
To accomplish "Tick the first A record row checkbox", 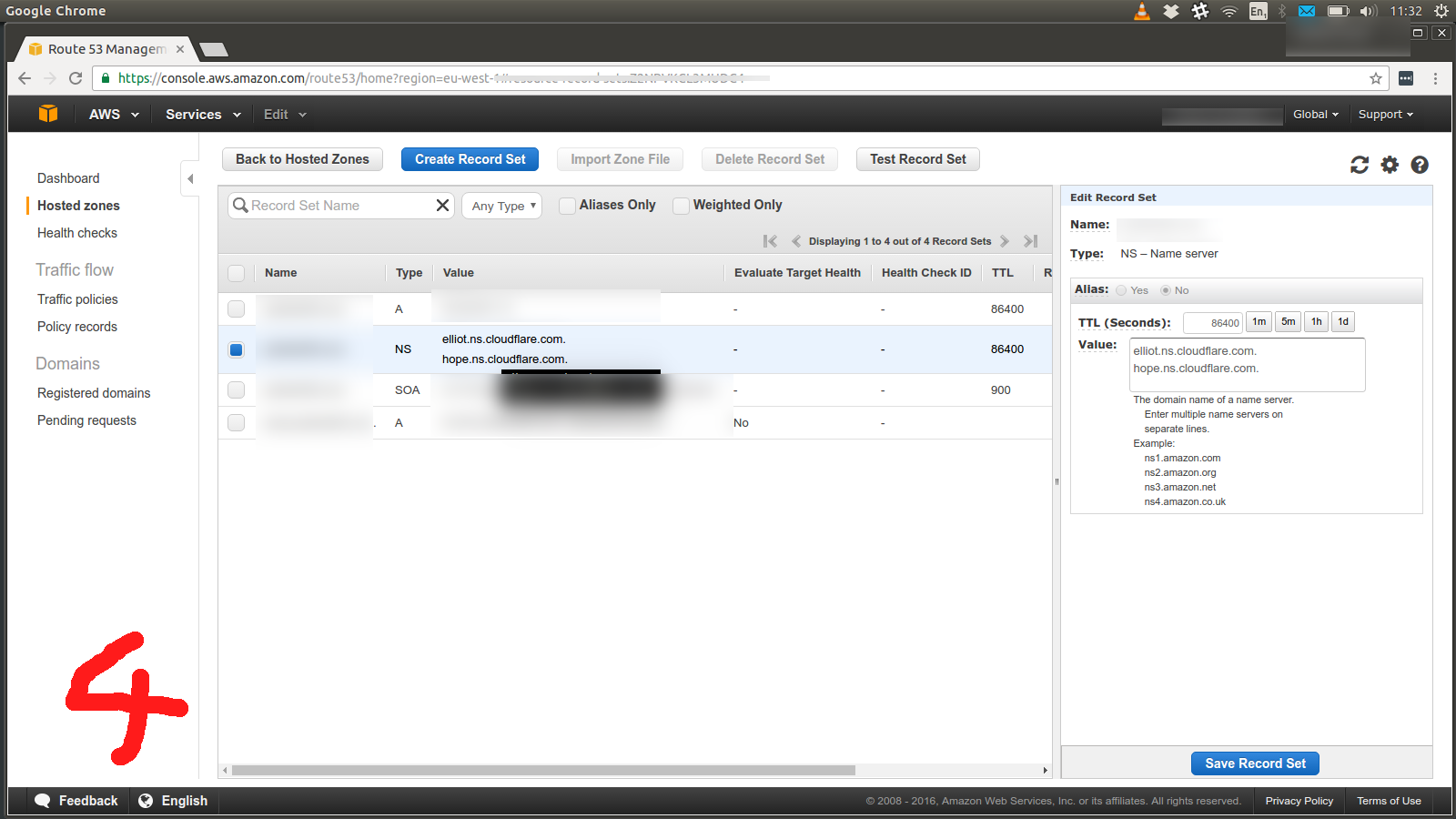I will (236, 309).
